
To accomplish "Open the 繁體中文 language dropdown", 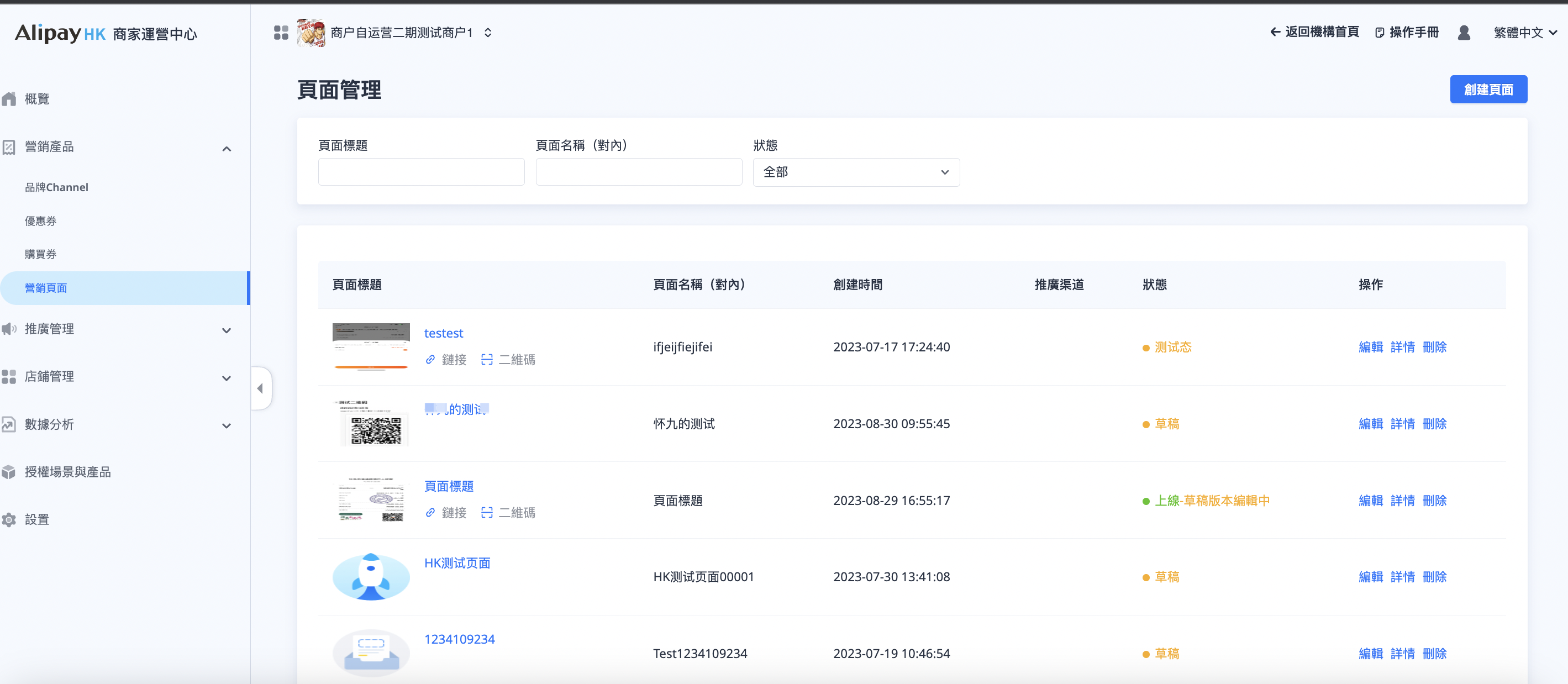I will click(1525, 33).
